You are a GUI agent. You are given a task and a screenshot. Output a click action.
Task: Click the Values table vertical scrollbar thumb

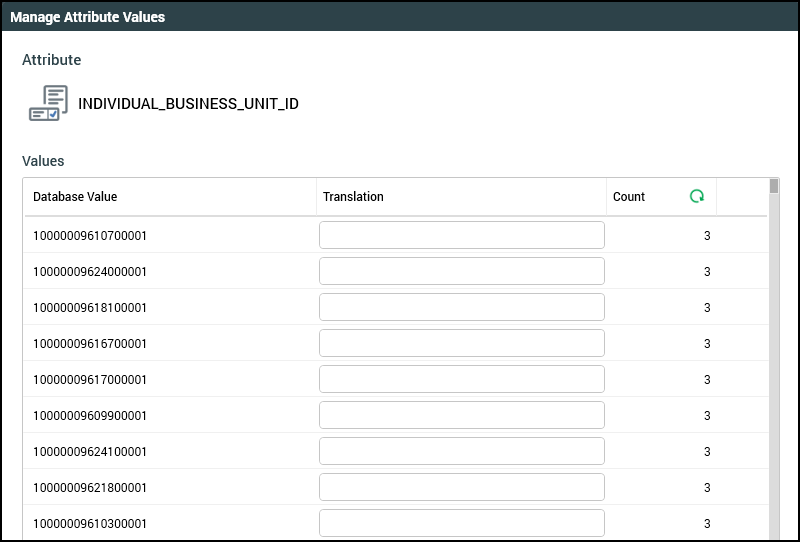coord(773,186)
